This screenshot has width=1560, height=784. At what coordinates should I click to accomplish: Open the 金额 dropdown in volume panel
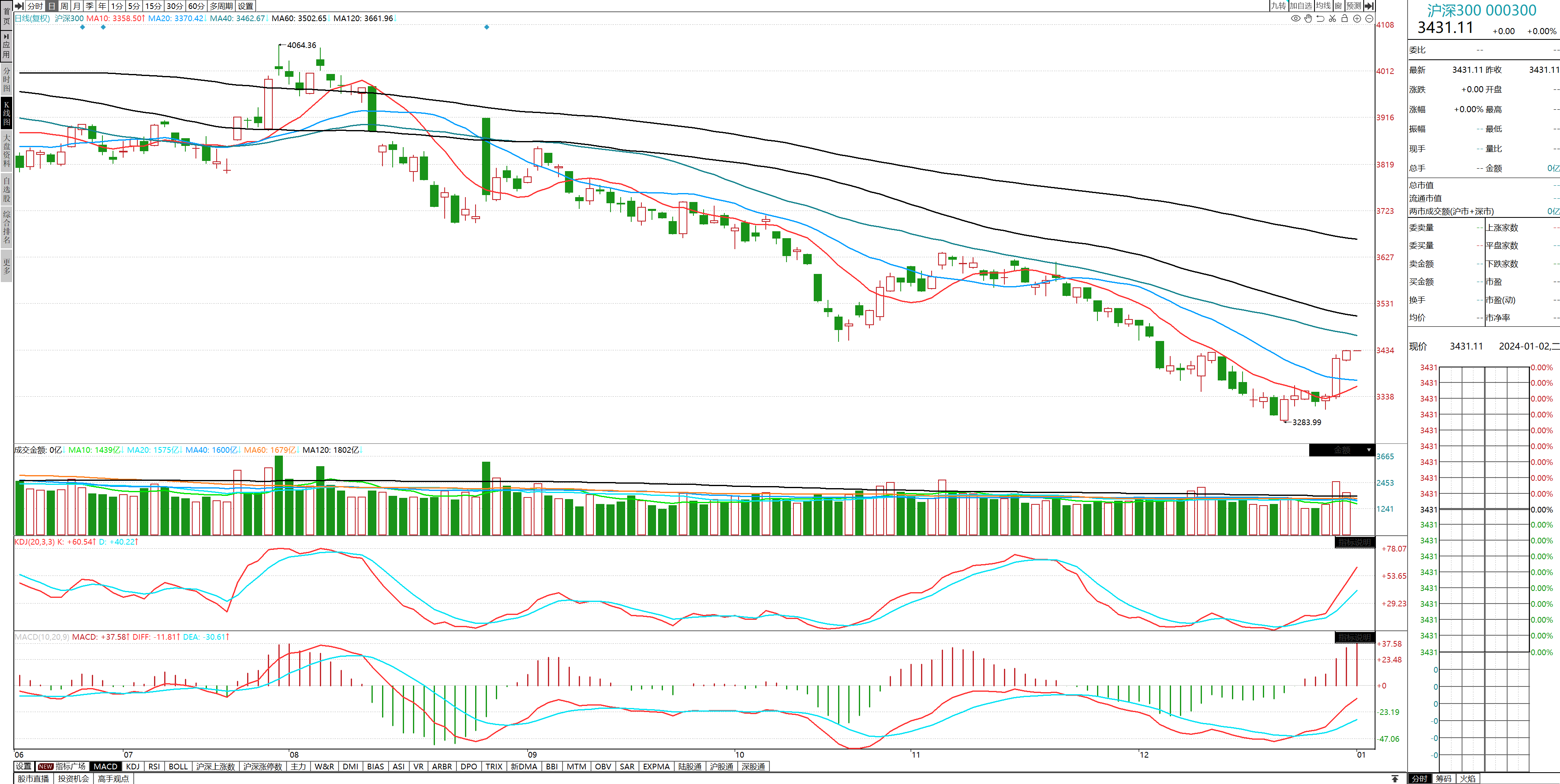click(x=1369, y=450)
